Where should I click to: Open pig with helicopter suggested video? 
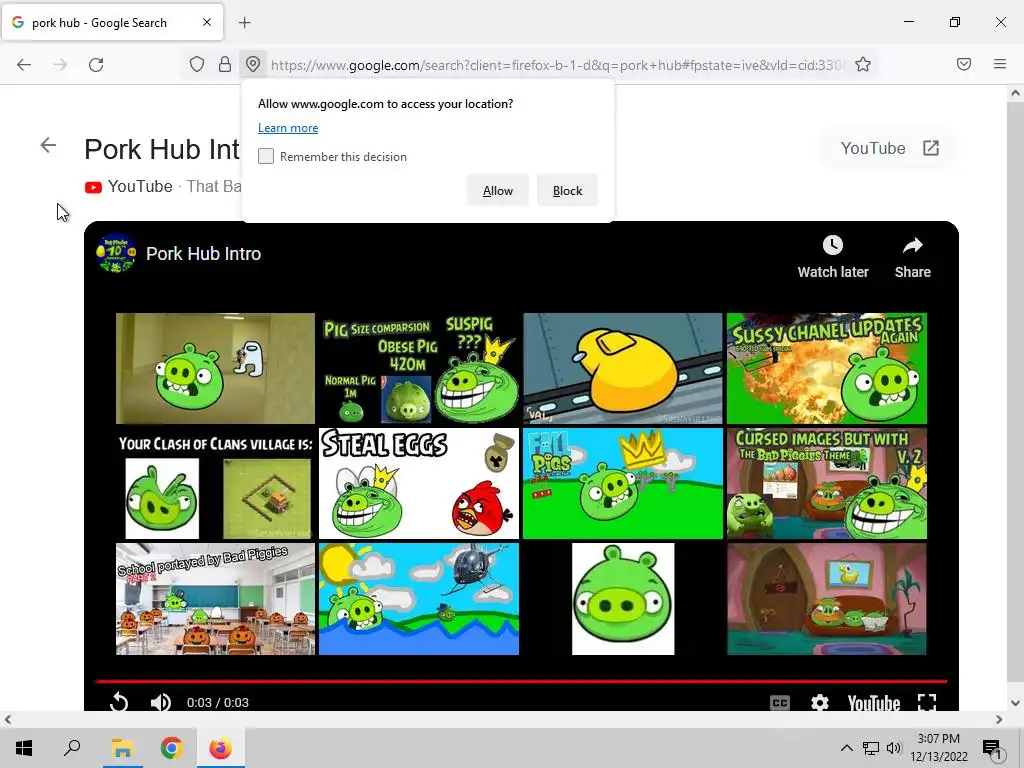[x=419, y=599]
